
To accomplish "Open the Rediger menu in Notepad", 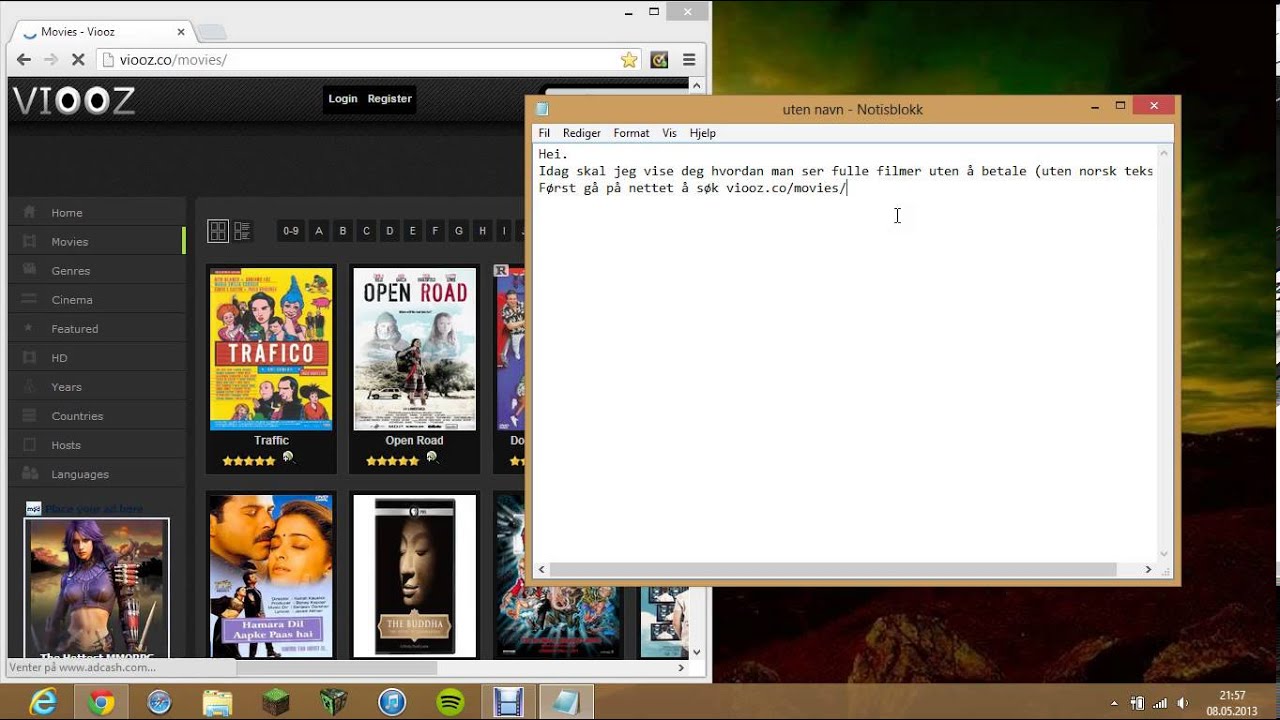I will (582, 133).
